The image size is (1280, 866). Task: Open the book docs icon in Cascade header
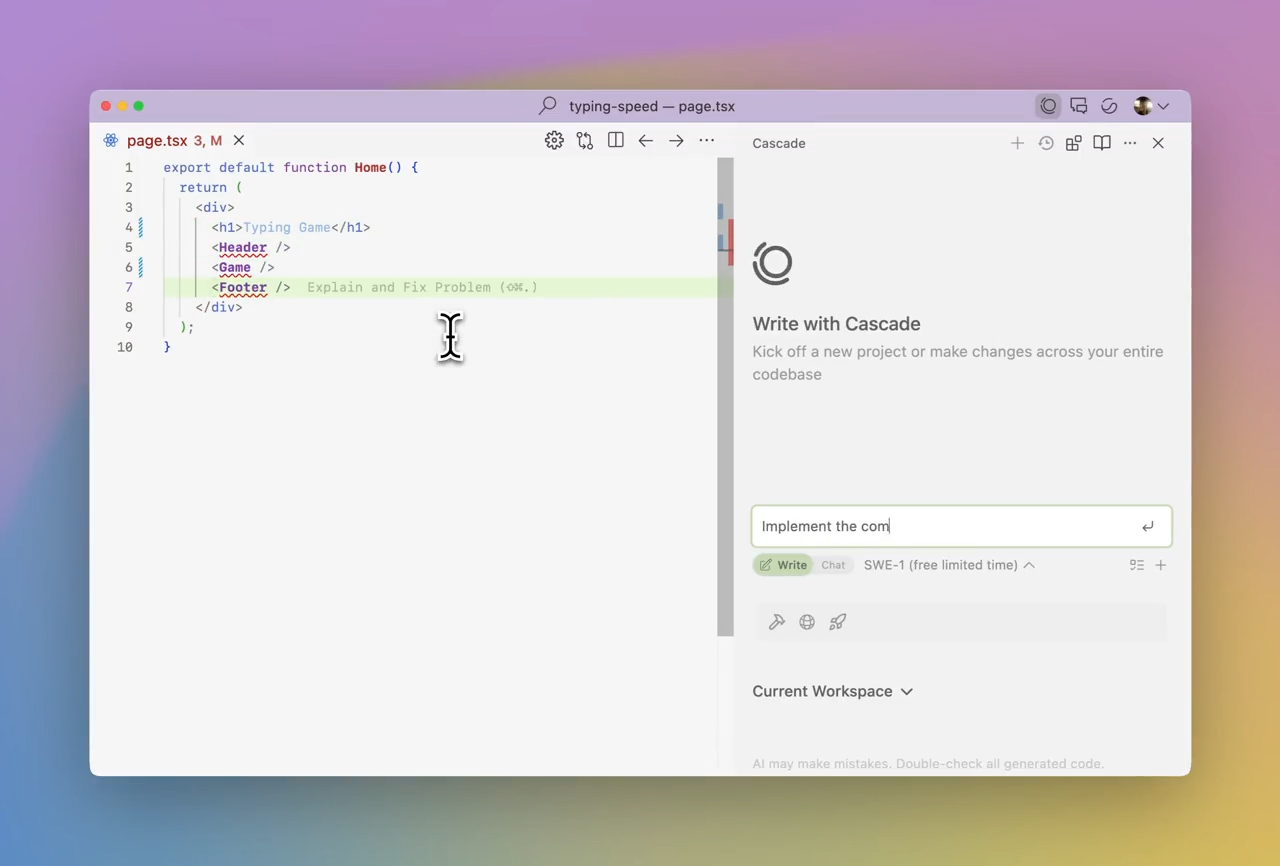point(1102,143)
